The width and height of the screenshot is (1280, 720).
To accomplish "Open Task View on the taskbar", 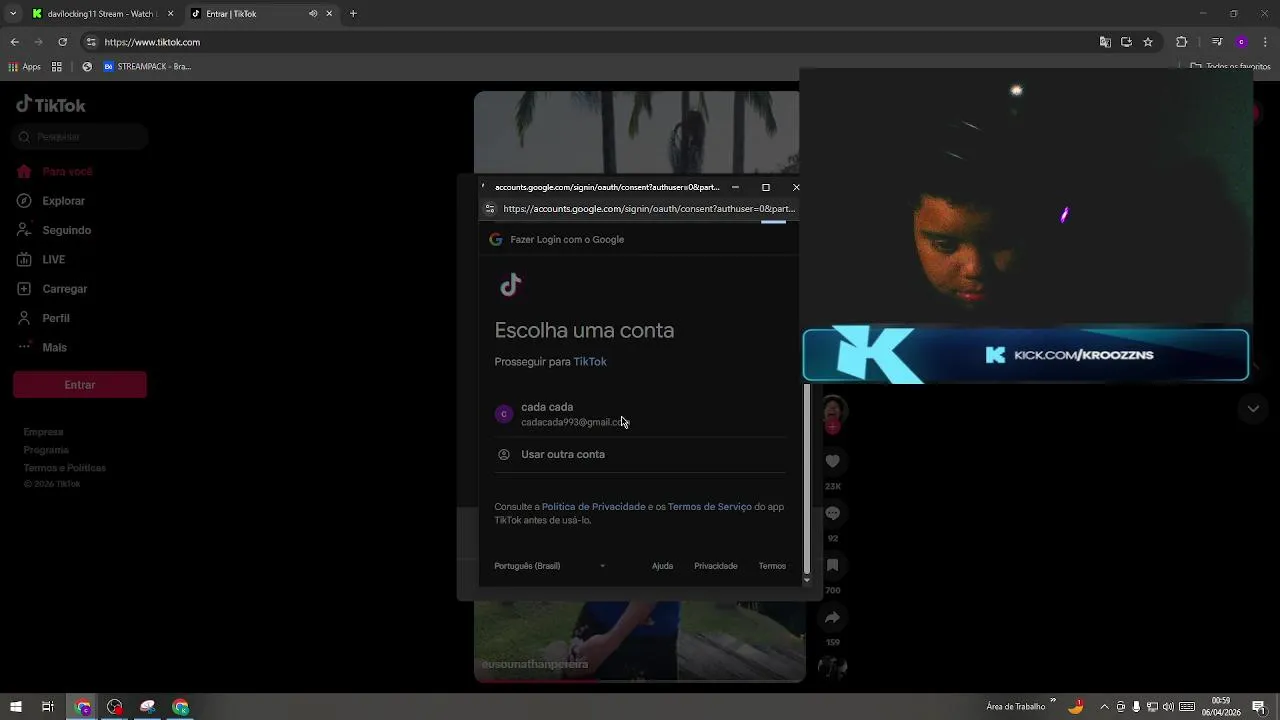I will pos(47,707).
